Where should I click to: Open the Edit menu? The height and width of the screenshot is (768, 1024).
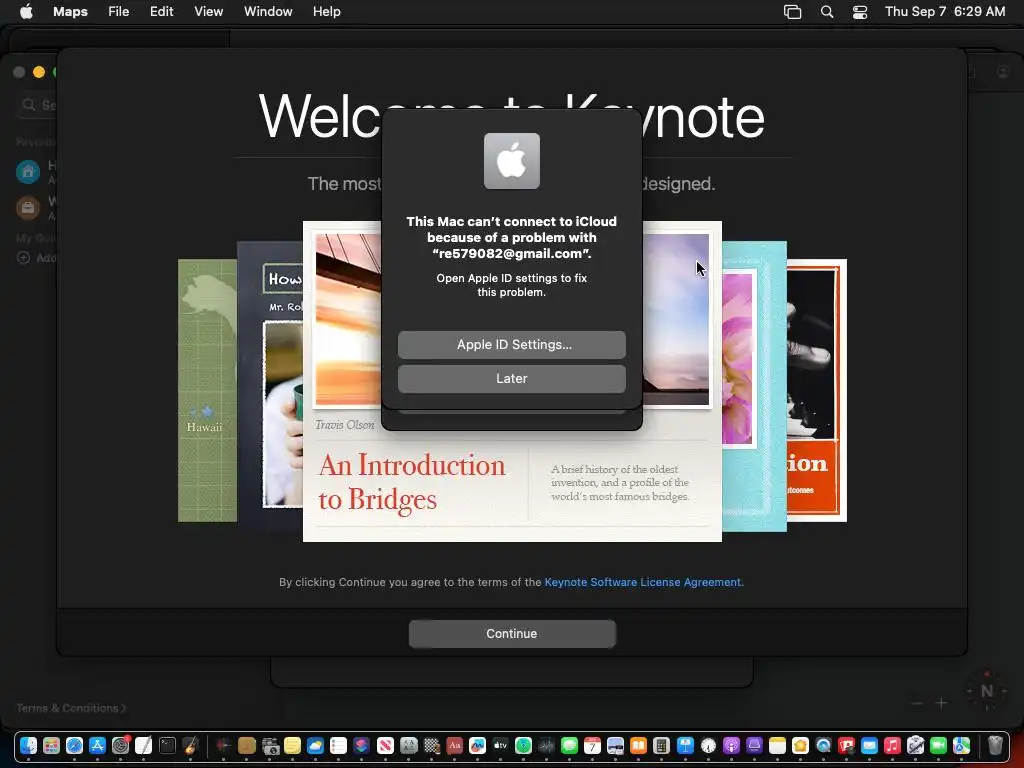click(161, 11)
